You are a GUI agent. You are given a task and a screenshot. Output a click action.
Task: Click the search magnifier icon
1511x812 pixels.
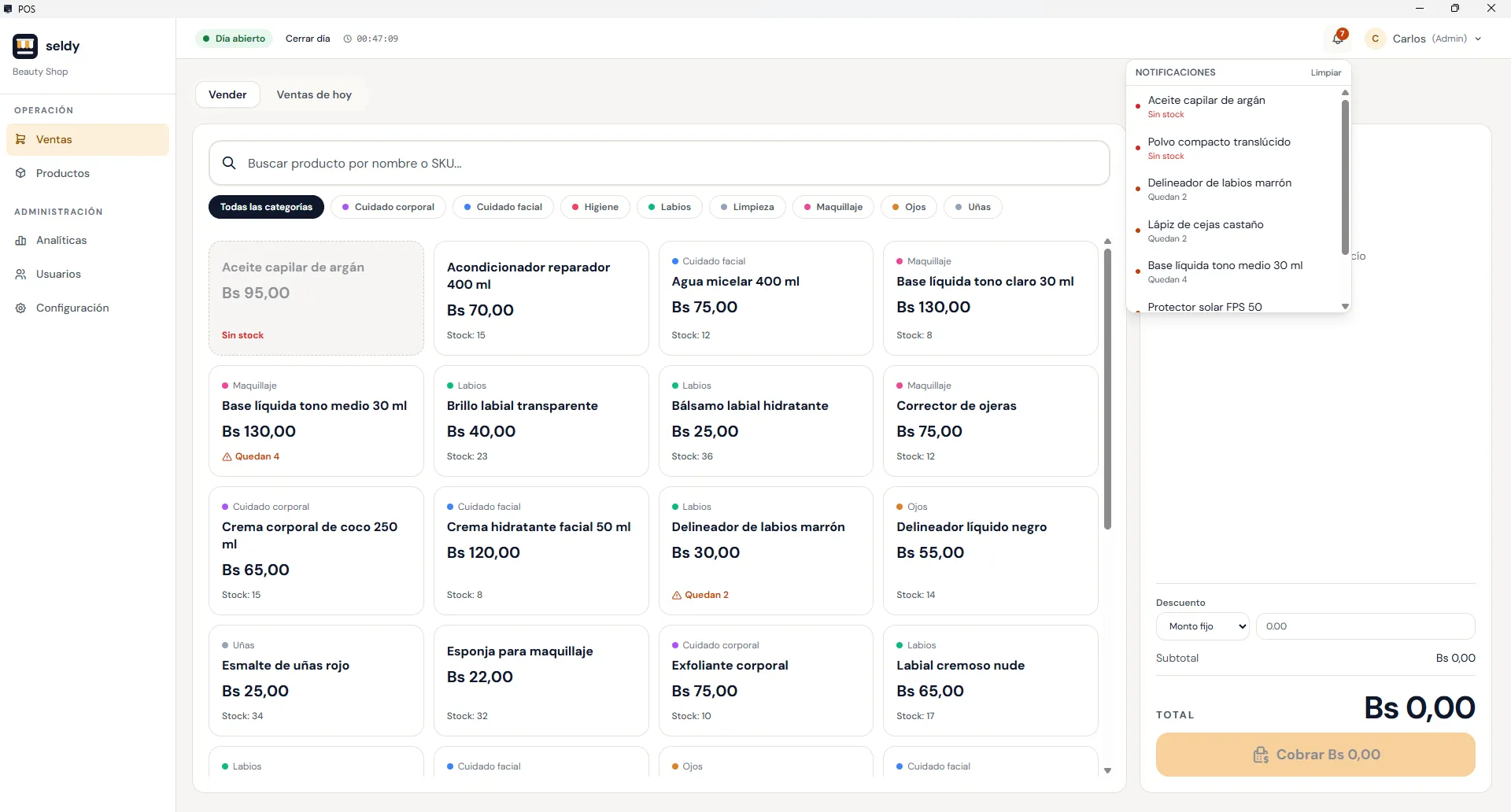229,163
